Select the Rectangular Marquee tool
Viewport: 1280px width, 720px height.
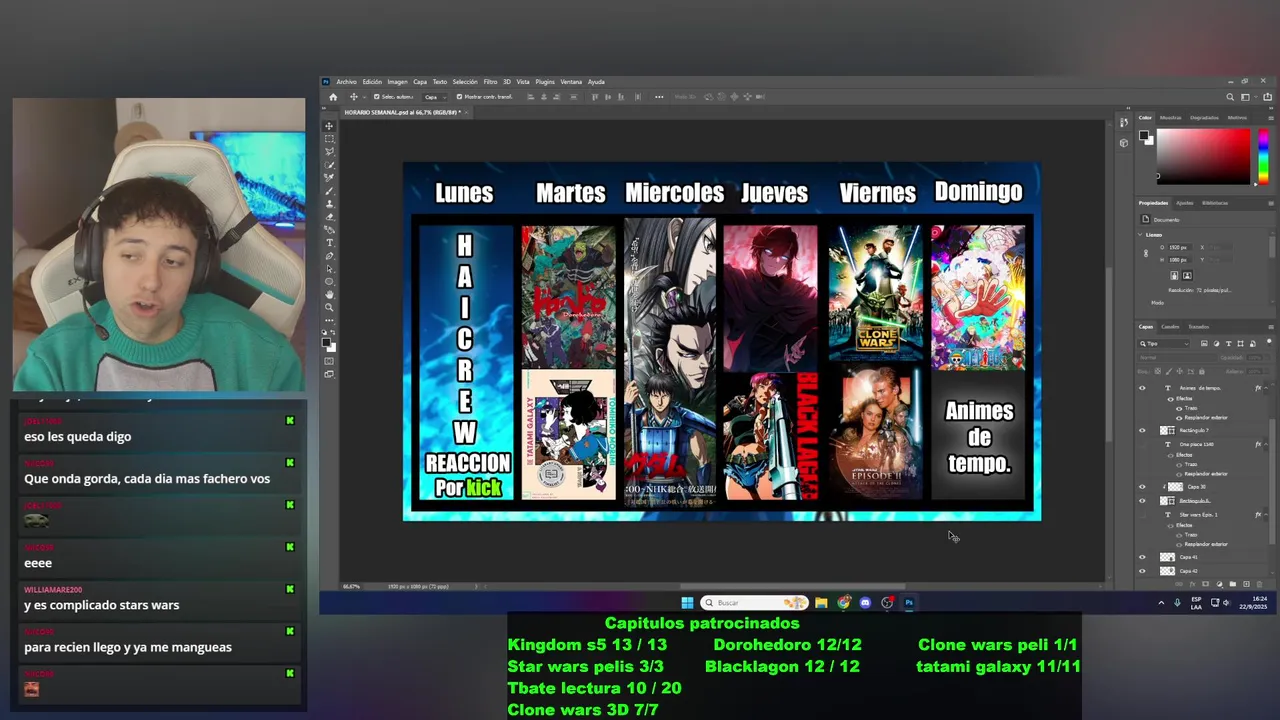[329, 138]
